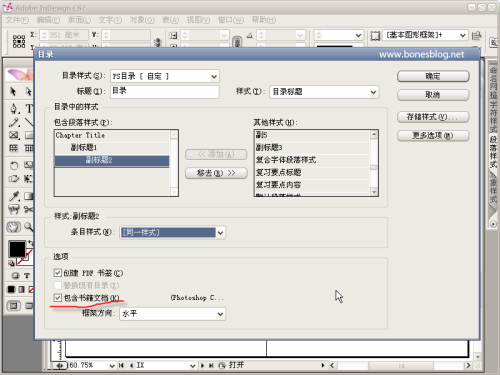Open the 文字 menu
Screen dimensions: 500x375
pos(110,20)
